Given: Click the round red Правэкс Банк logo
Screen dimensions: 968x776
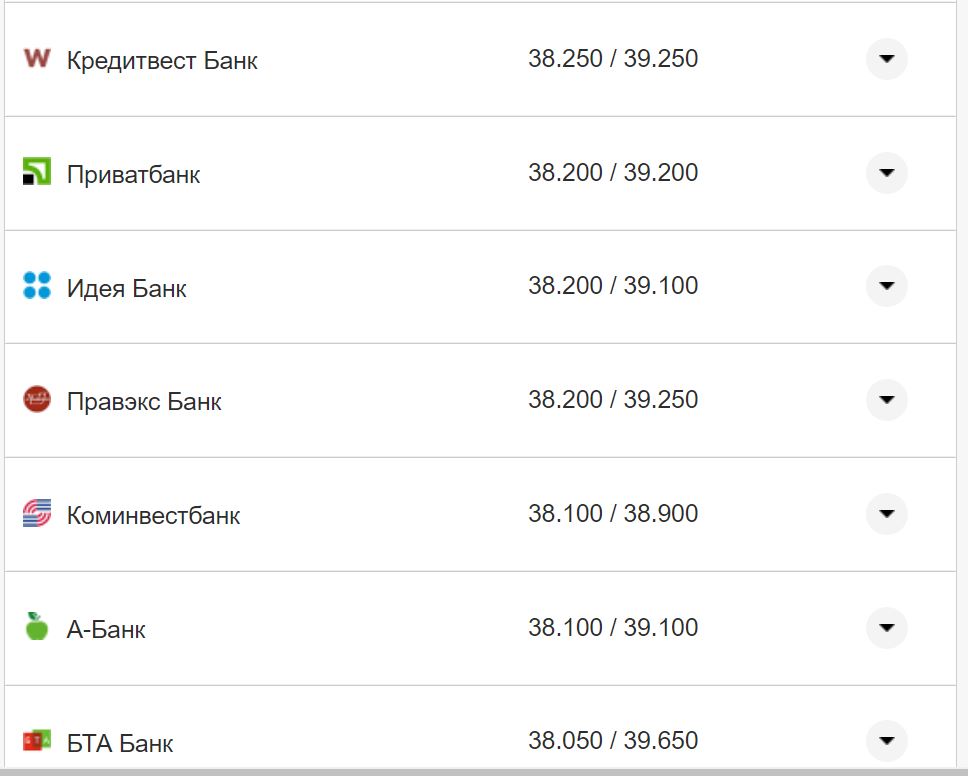Looking at the screenshot, I should (x=36, y=400).
